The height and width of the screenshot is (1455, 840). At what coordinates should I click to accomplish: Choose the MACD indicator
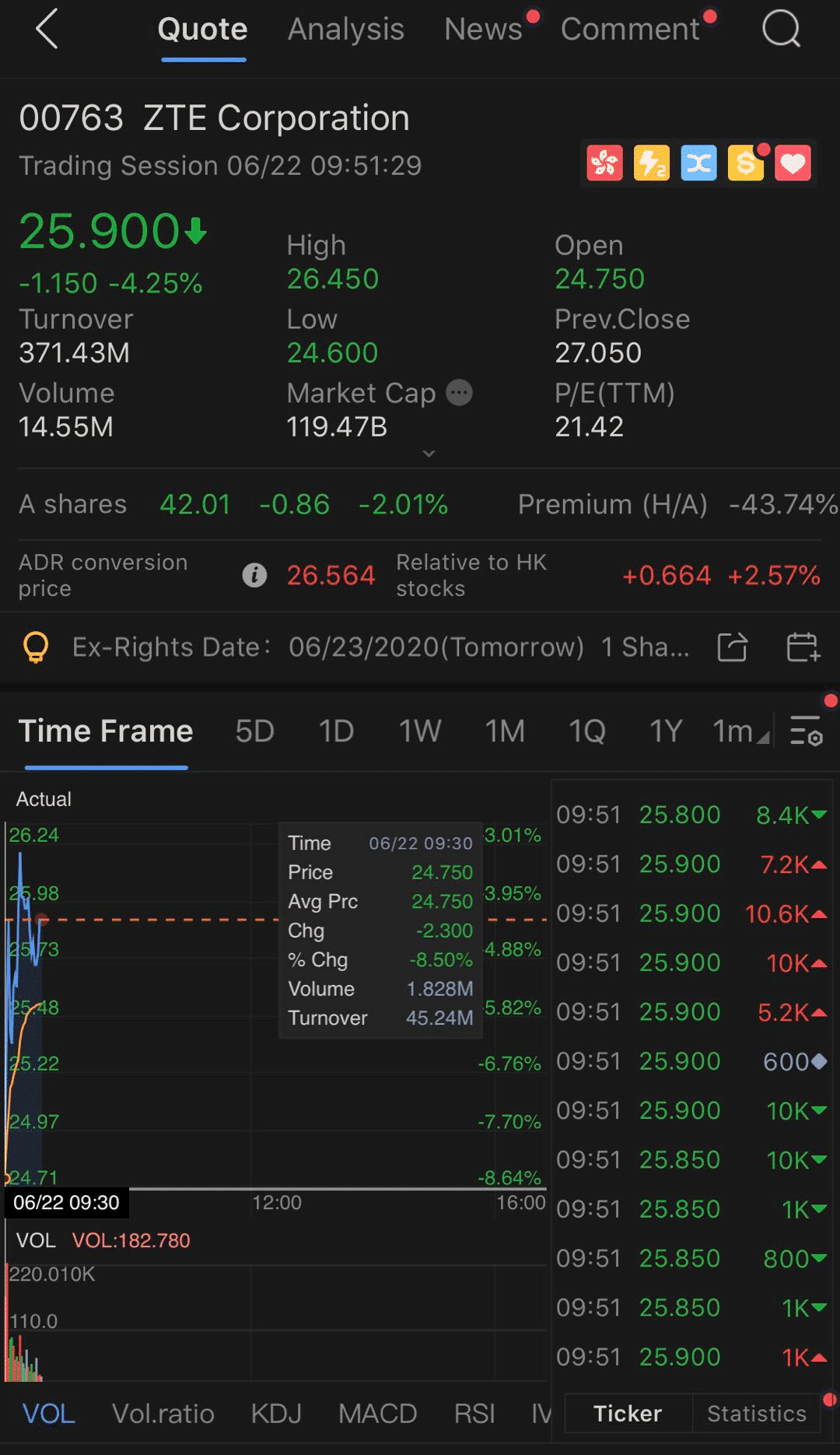[377, 1414]
